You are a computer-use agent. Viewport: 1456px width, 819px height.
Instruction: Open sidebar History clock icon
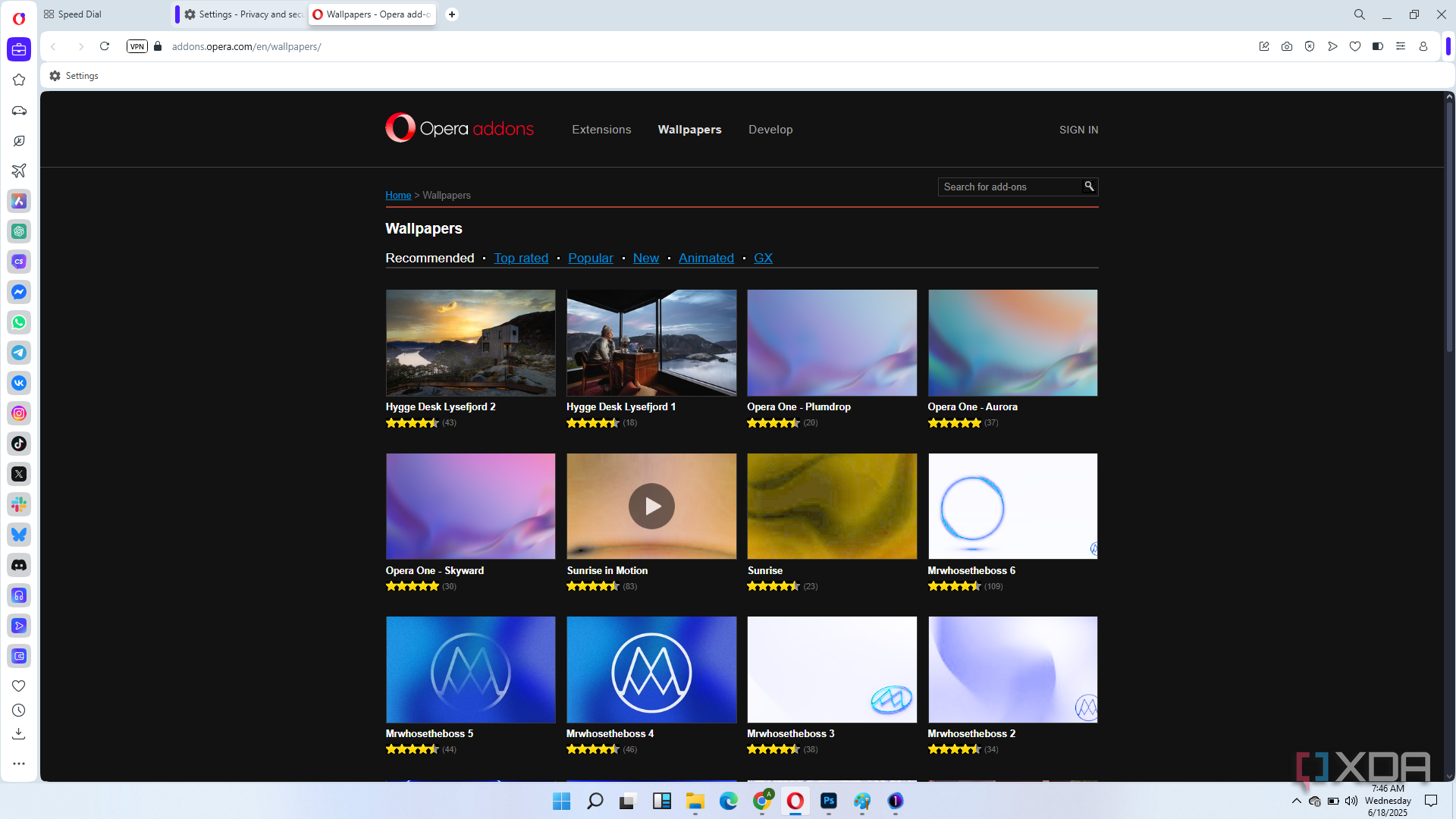pos(19,711)
